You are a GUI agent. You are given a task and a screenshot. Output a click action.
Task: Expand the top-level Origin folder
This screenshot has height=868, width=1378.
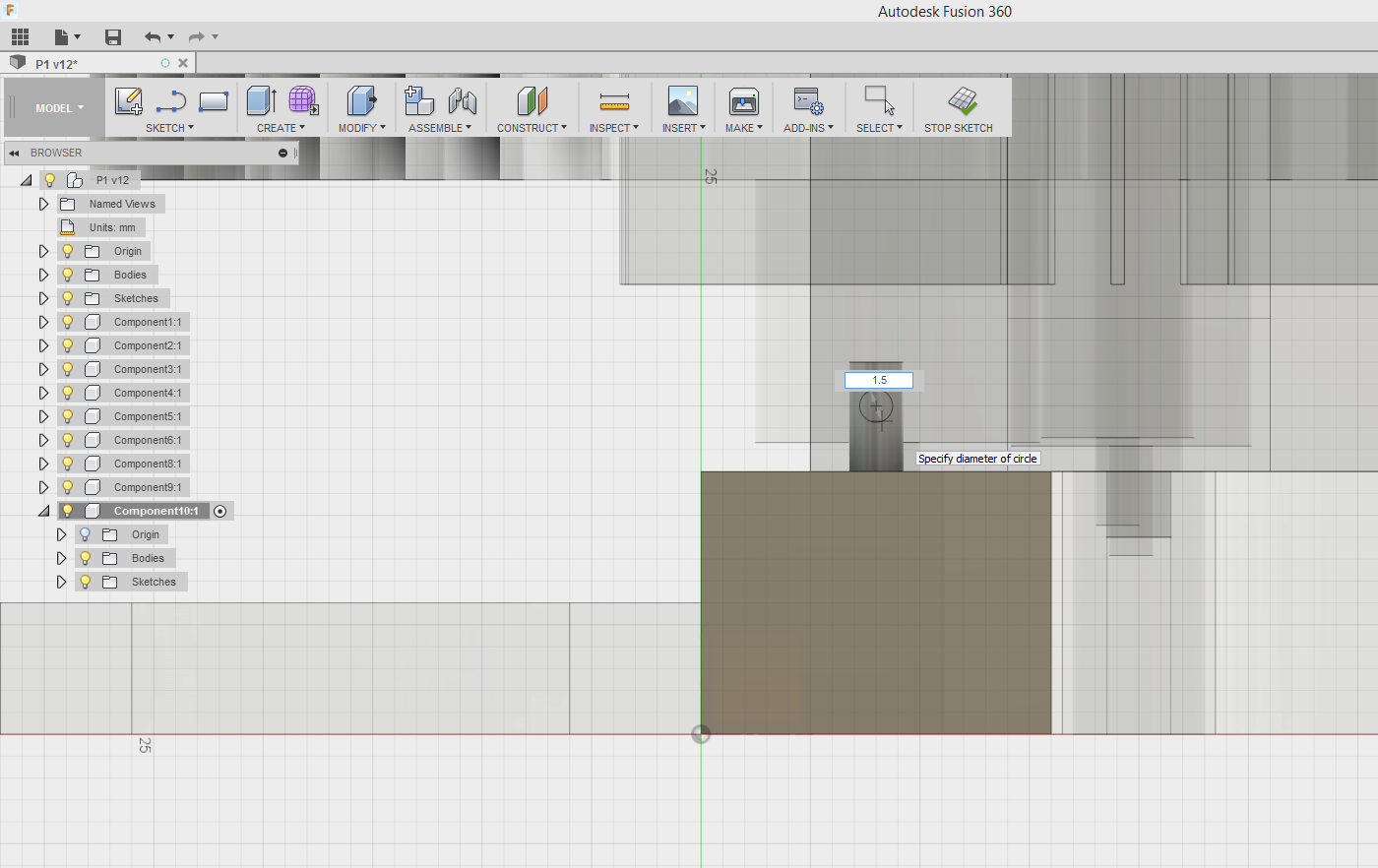[x=43, y=251]
